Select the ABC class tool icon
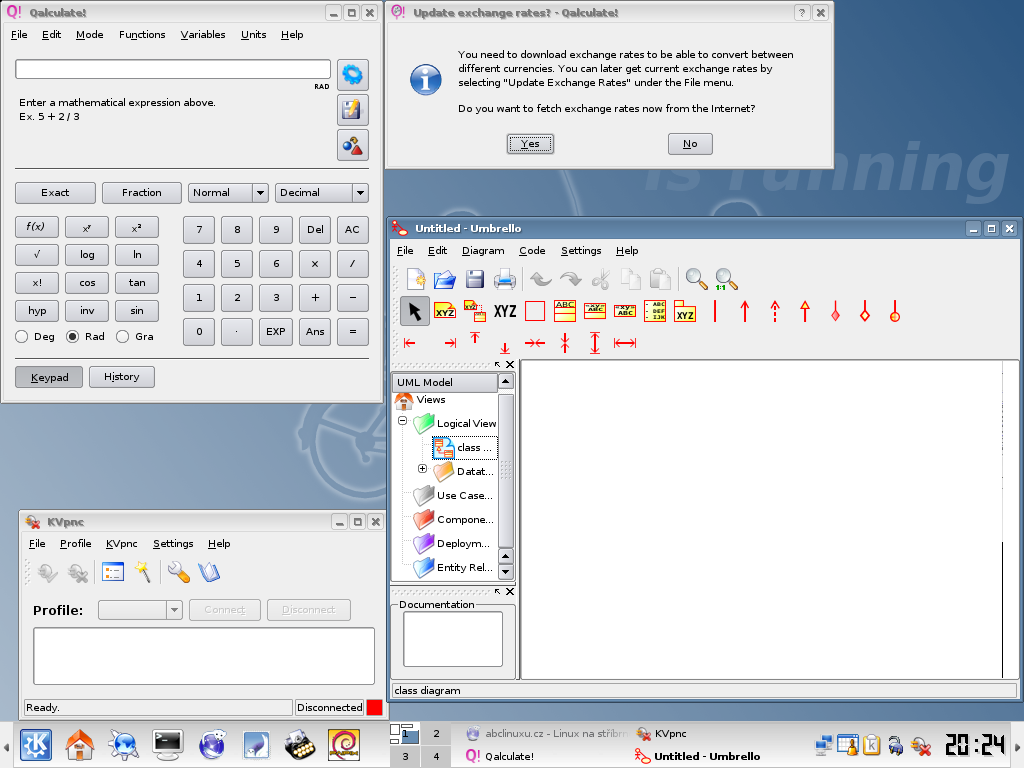The image size is (1024, 768). click(565, 312)
